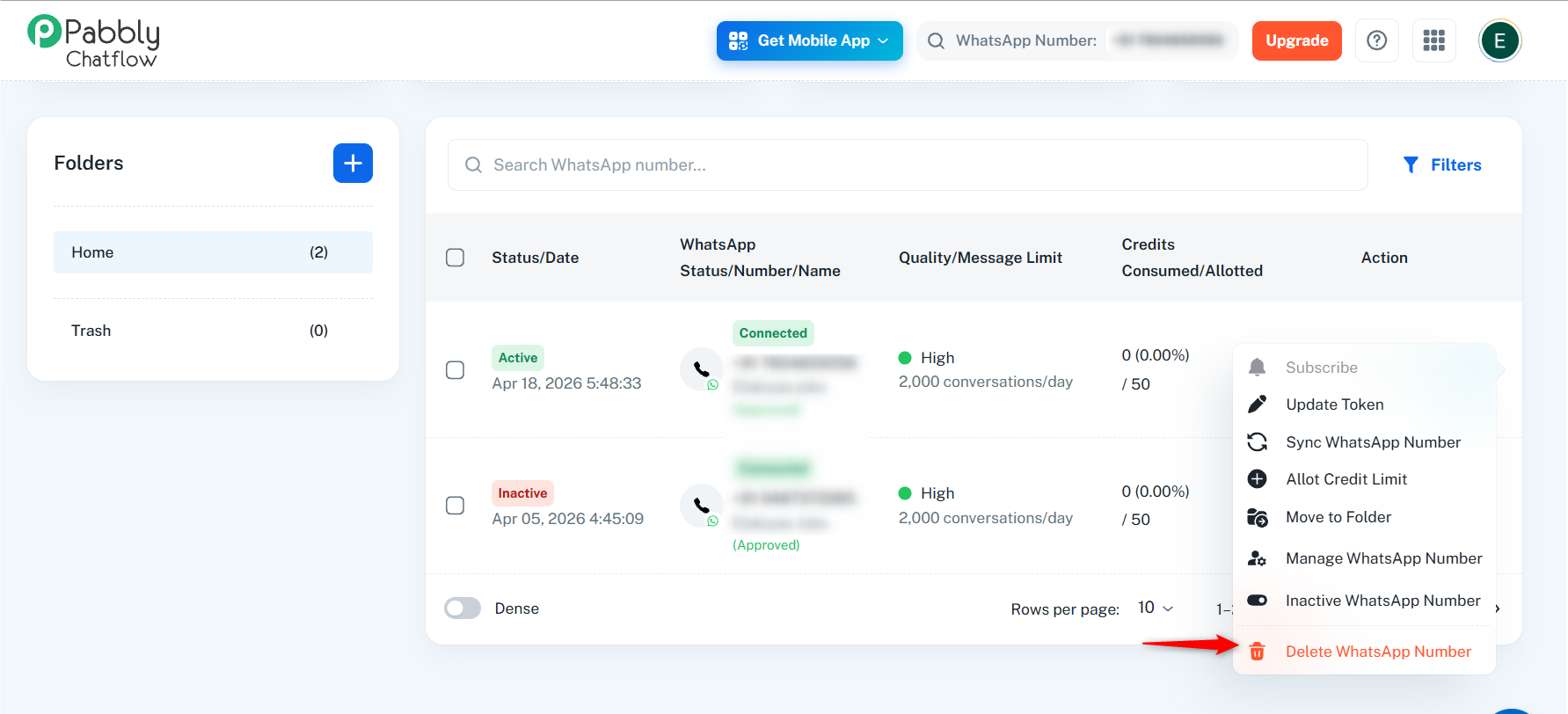Choose Delete WhatsApp Number option
The image size is (1568, 714).
coord(1365,652)
